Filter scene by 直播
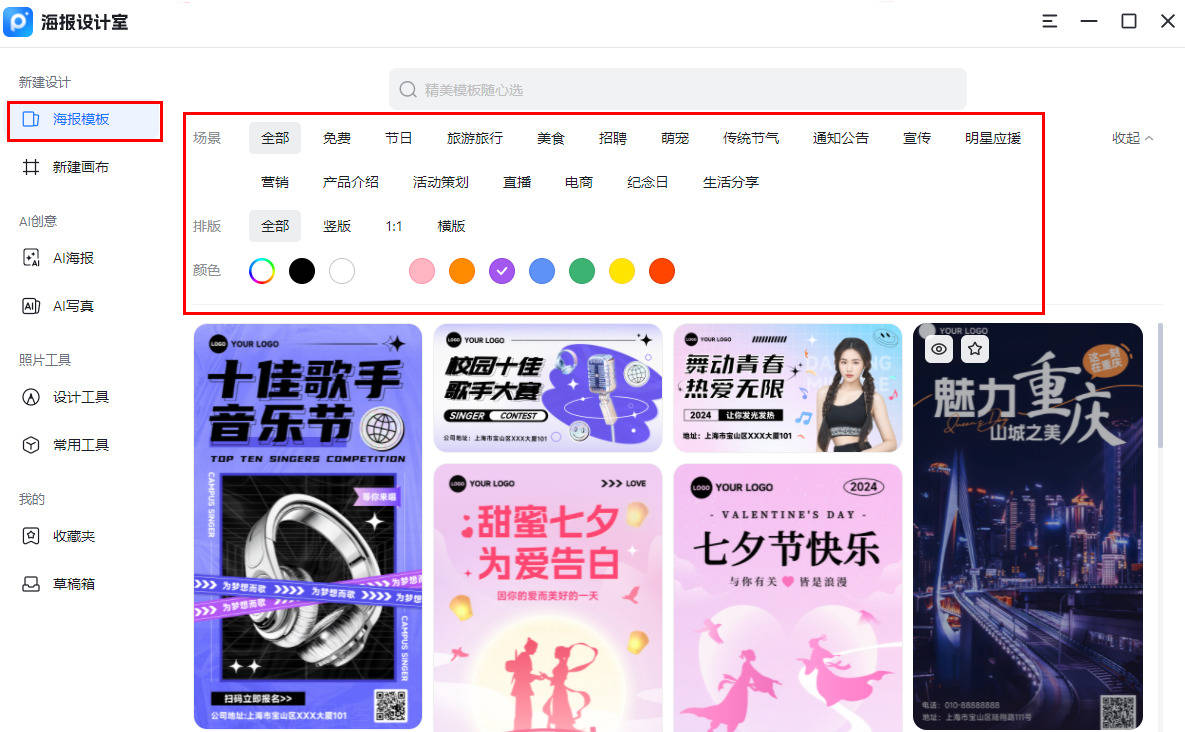Viewport: 1185px width, 732px height. 517,182
